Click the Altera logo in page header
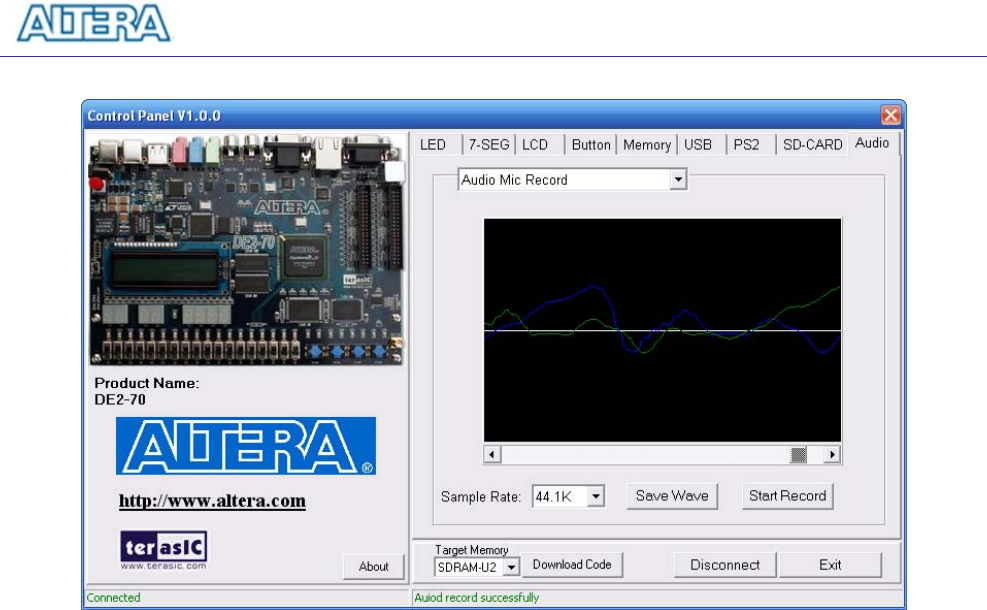The width and height of the screenshot is (987, 610). point(94,24)
